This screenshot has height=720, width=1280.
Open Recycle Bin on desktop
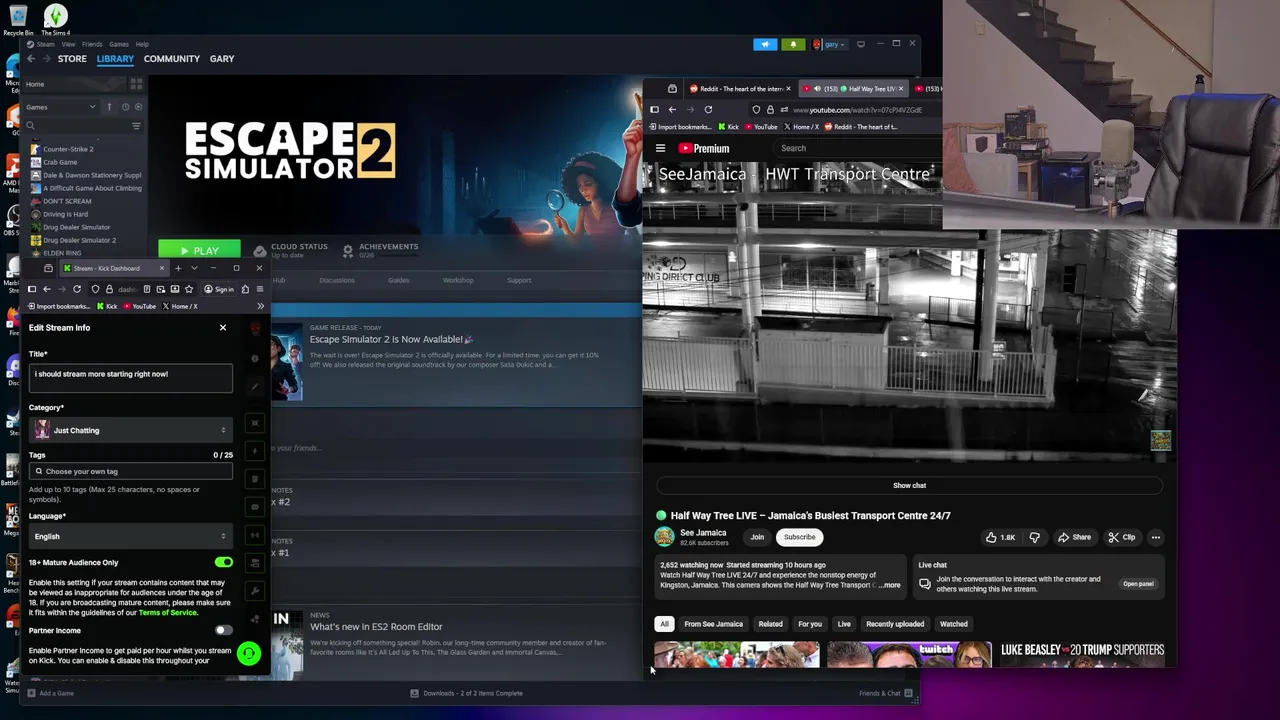[18, 20]
